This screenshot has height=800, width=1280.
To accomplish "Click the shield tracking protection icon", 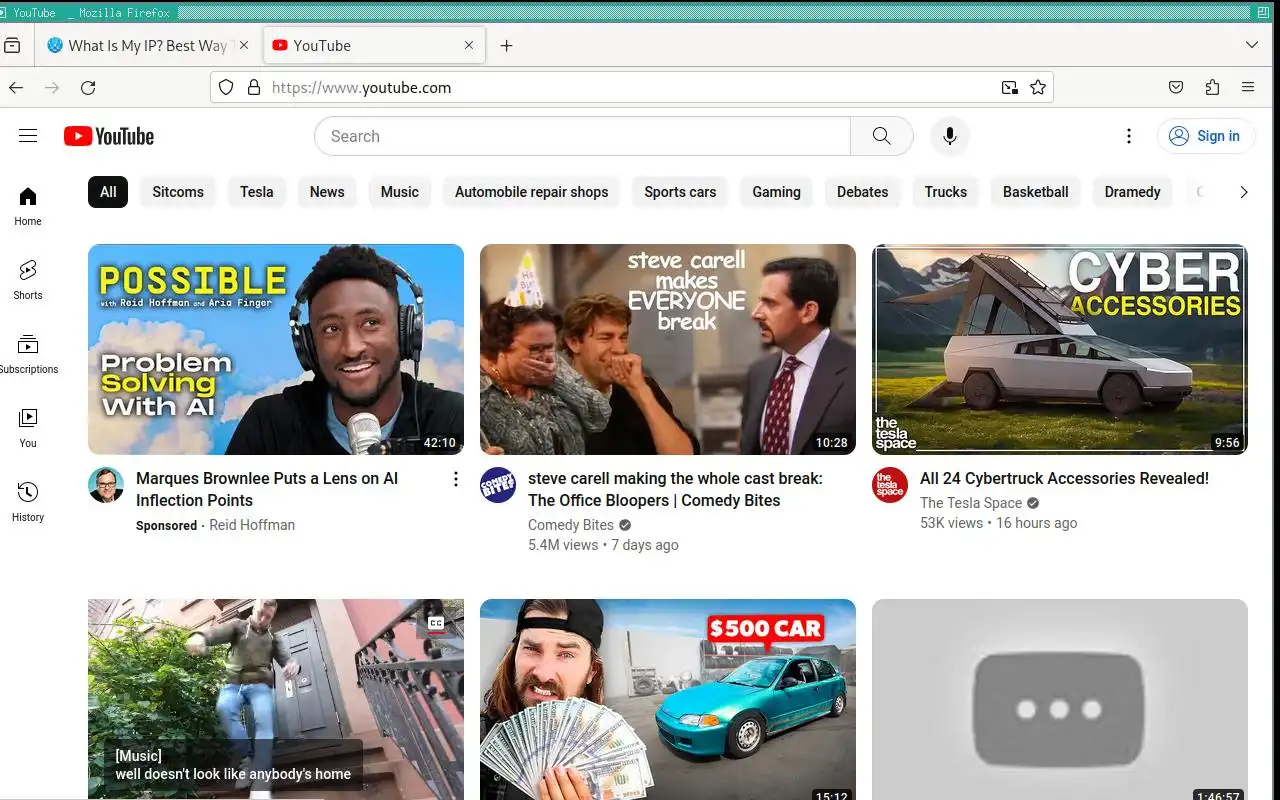I will click(226, 88).
